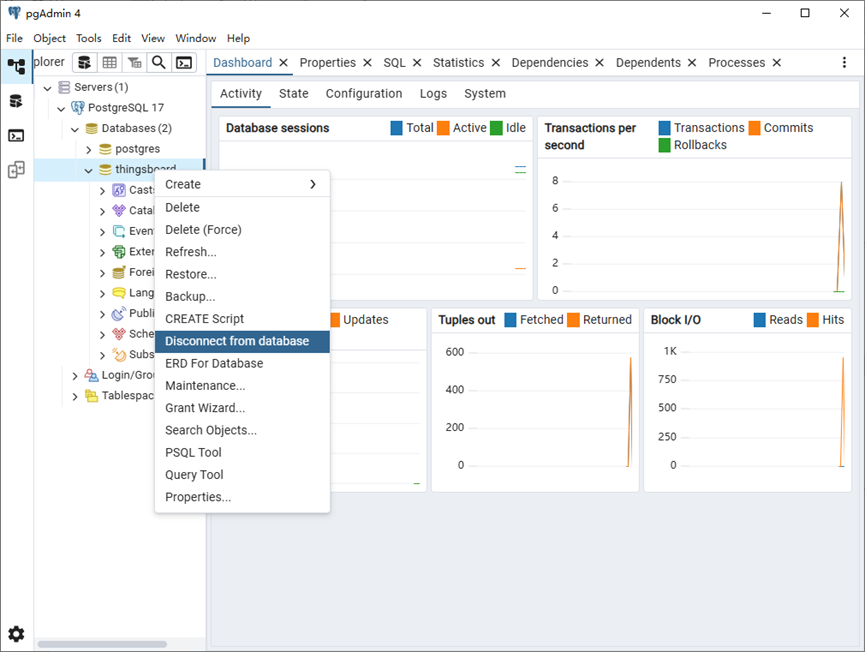Viewport: 865px width, 652px height.
Task: Click the Search Objects magnifier icon
Action: coord(159,63)
